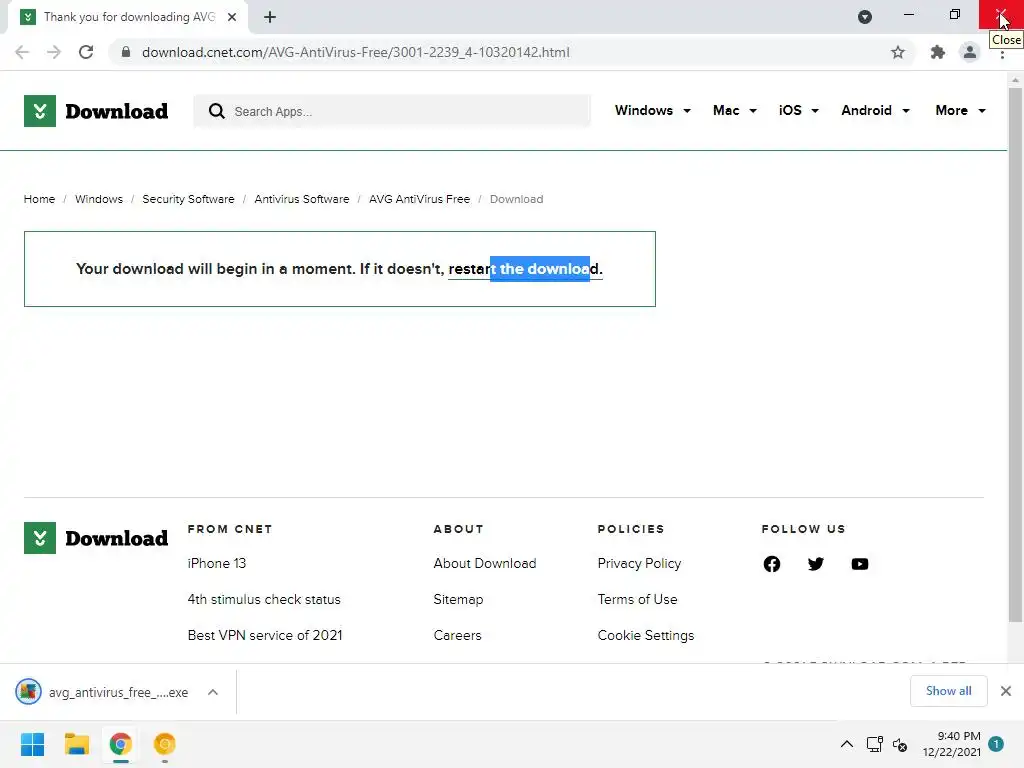Close the AVG download tab
This screenshot has height=768, width=1024.
coord(232,17)
